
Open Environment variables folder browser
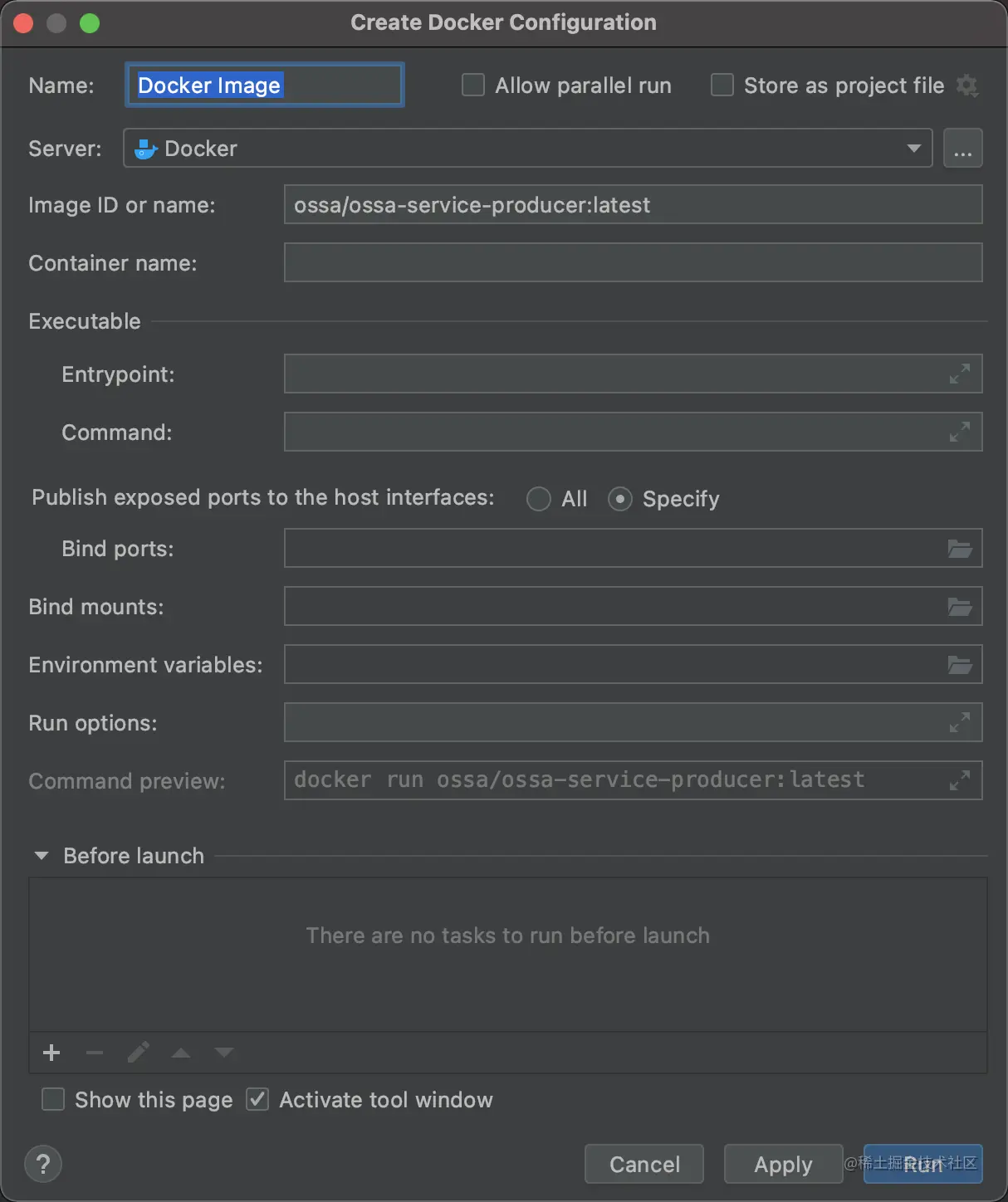pos(960,665)
